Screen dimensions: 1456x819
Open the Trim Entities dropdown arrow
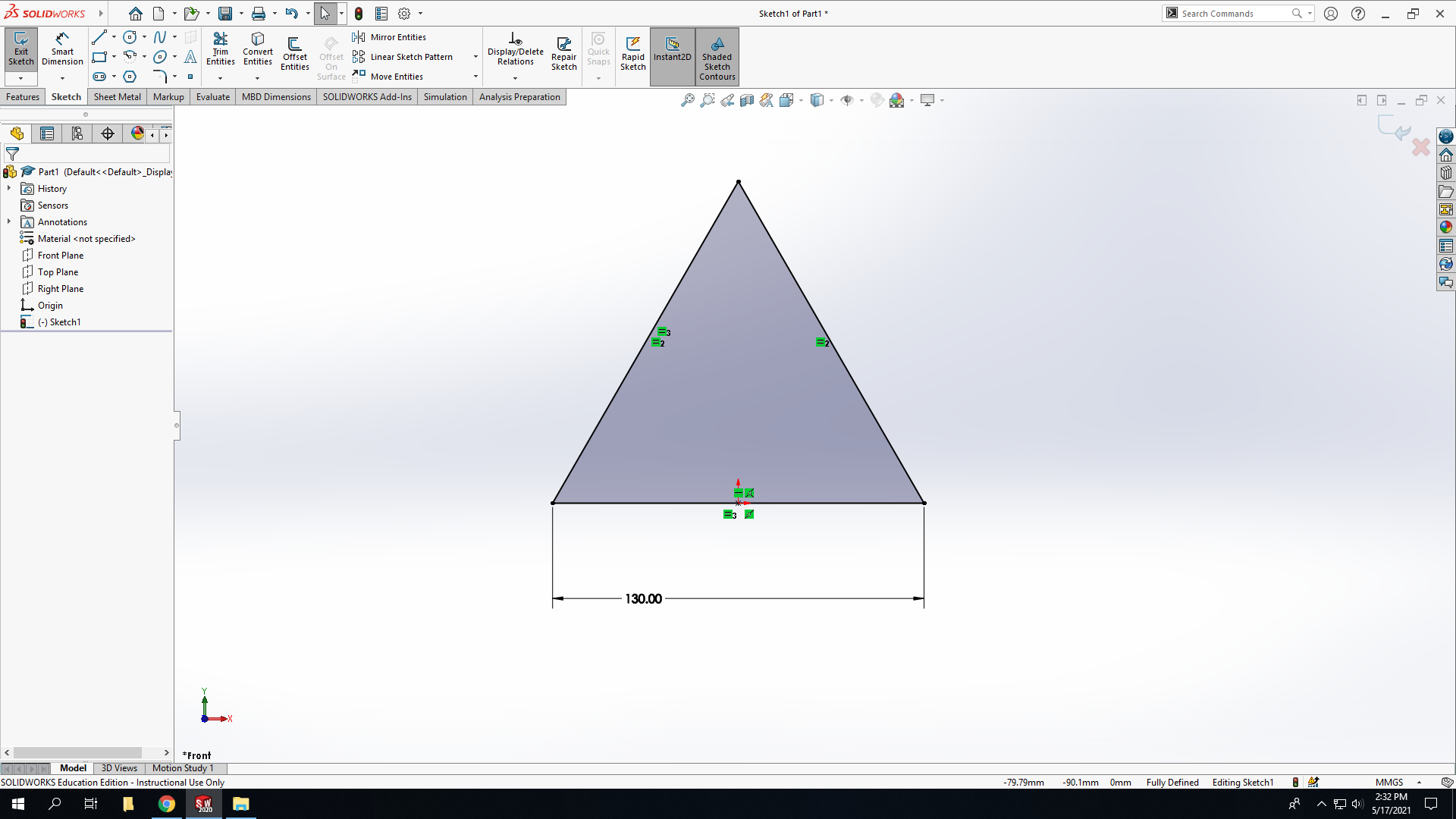pos(220,78)
